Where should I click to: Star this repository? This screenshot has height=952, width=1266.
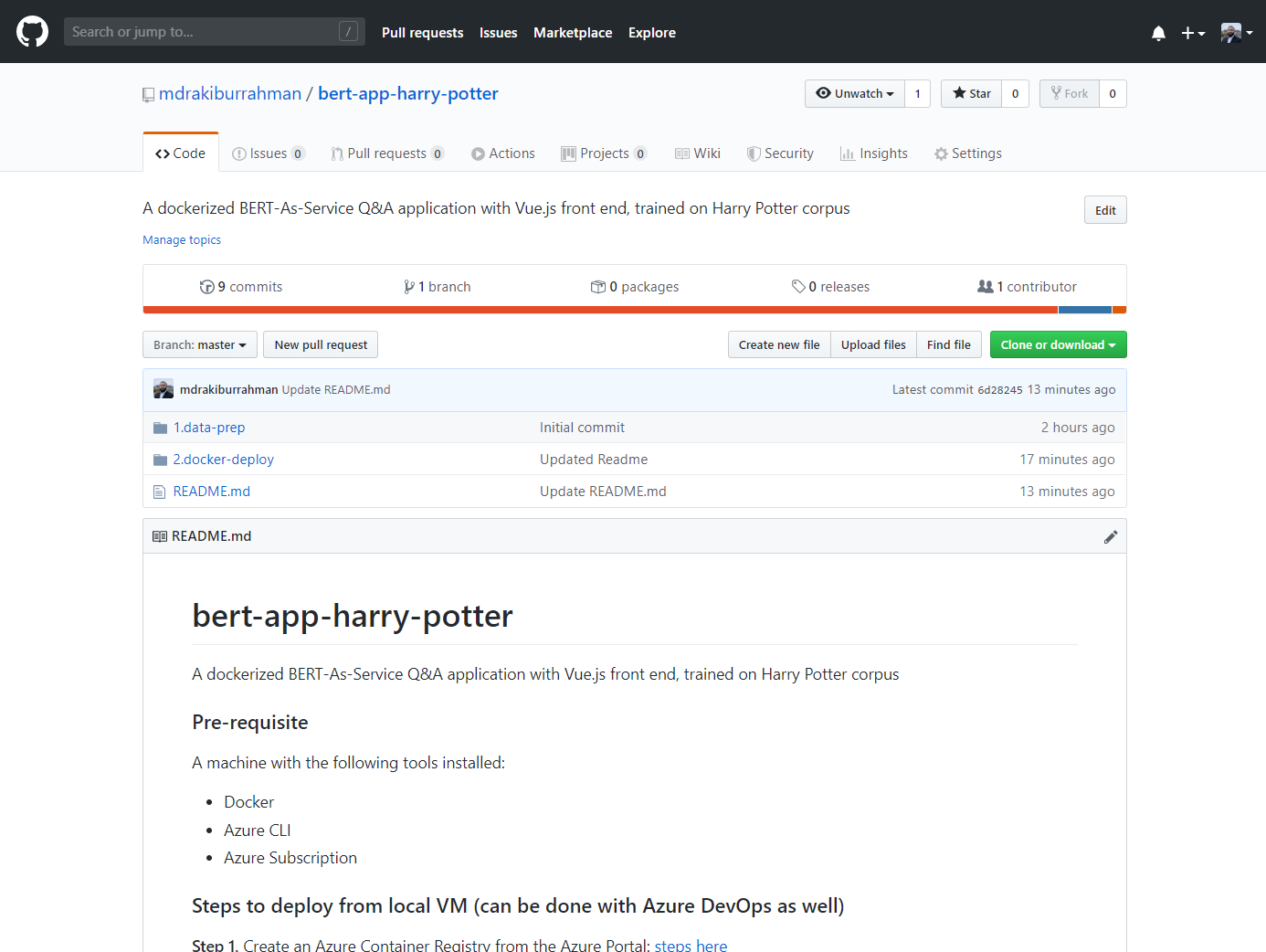(972, 93)
